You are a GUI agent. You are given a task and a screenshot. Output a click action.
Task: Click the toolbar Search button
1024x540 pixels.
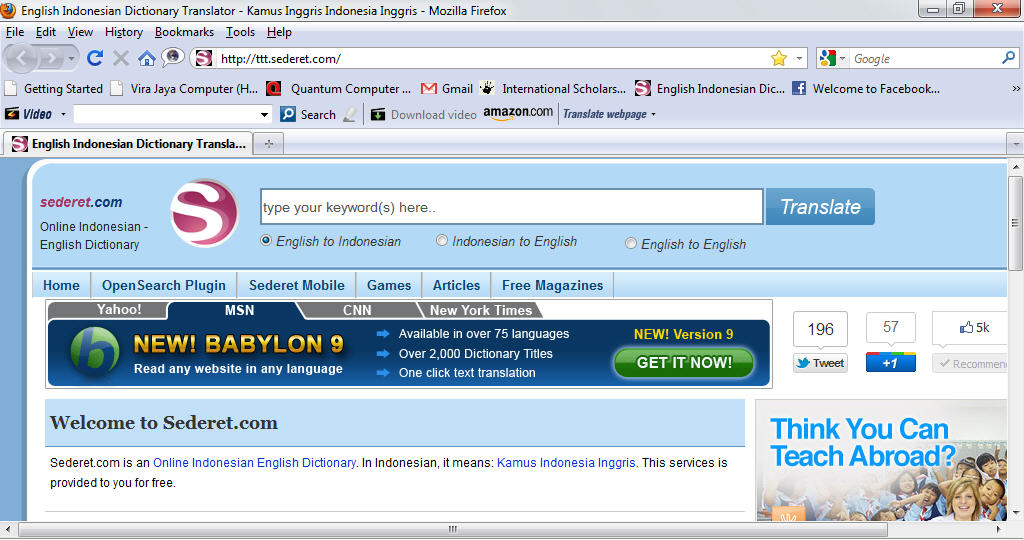(308, 114)
